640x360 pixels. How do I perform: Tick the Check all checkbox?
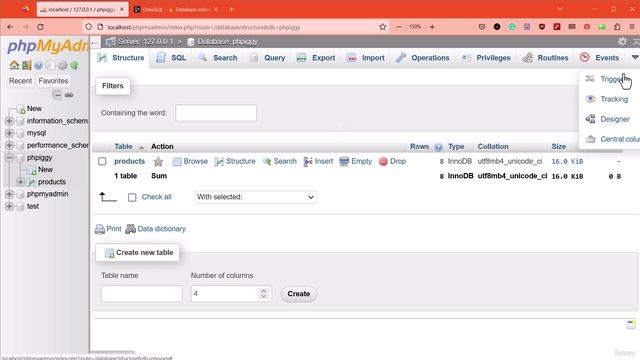tap(132, 198)
